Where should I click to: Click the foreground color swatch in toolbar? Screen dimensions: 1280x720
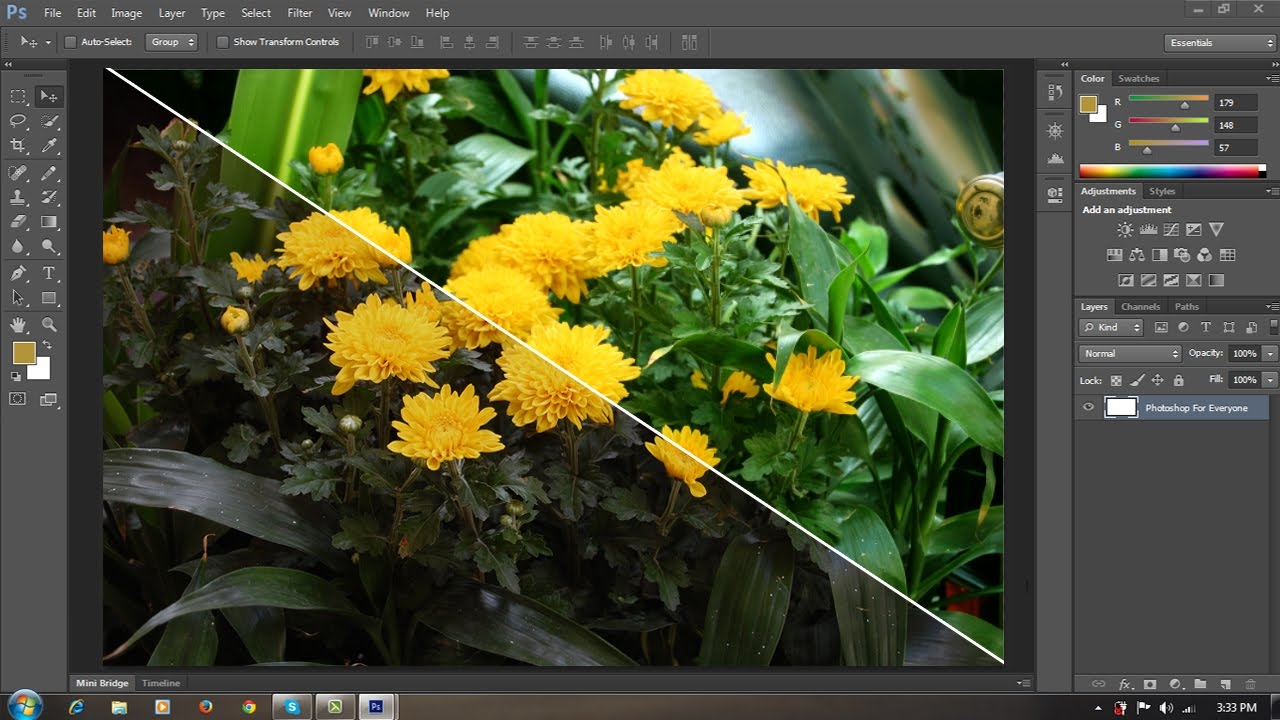[24, 353]
